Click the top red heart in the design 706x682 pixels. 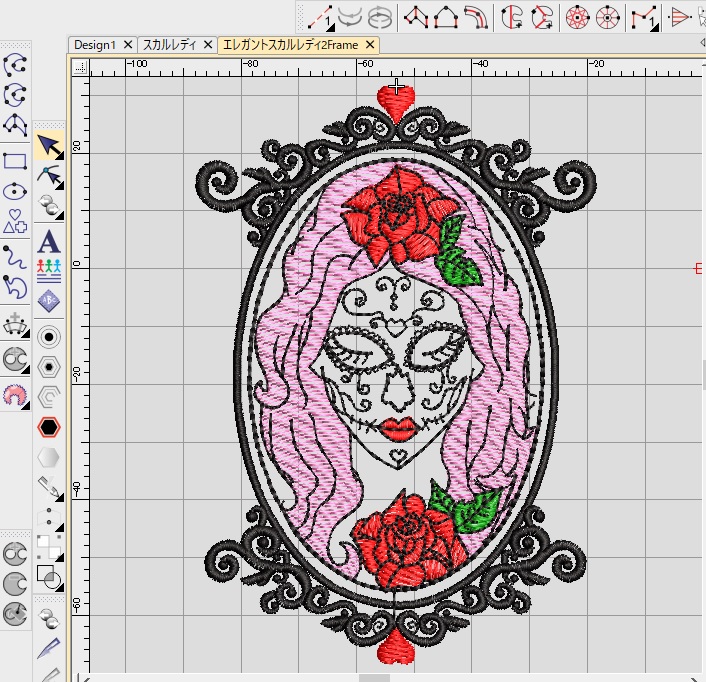click(396, 103)
